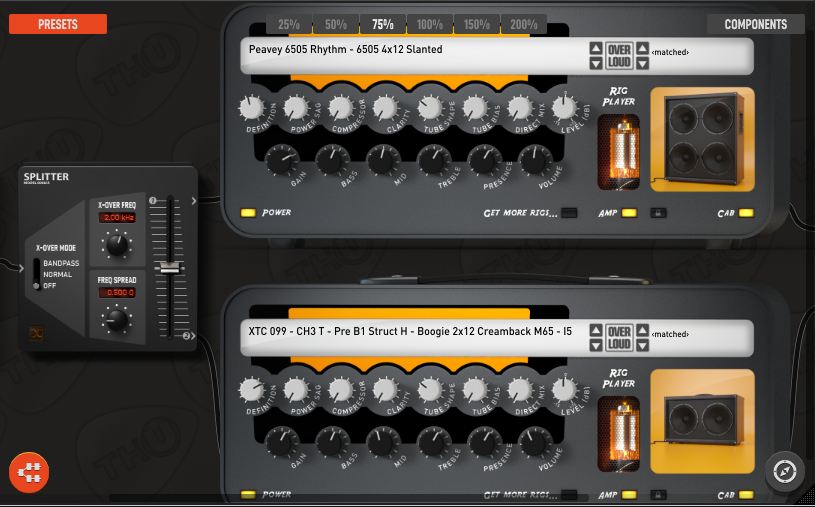Toggle Power on the XTC 099 rig
The height and width of the screenshot is (507, 815).
248,495
